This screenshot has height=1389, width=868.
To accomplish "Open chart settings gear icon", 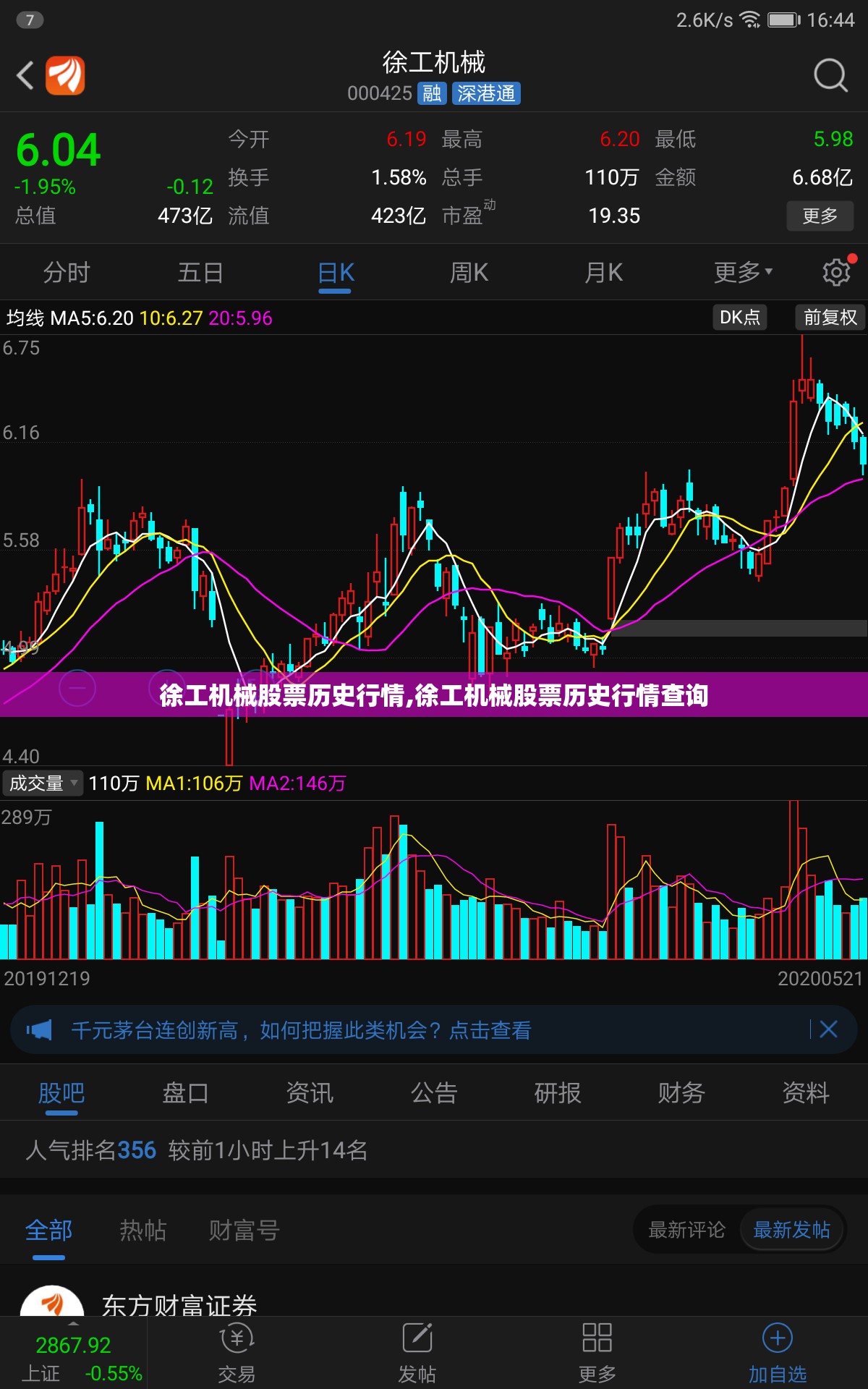I will (x=837, y=272).
